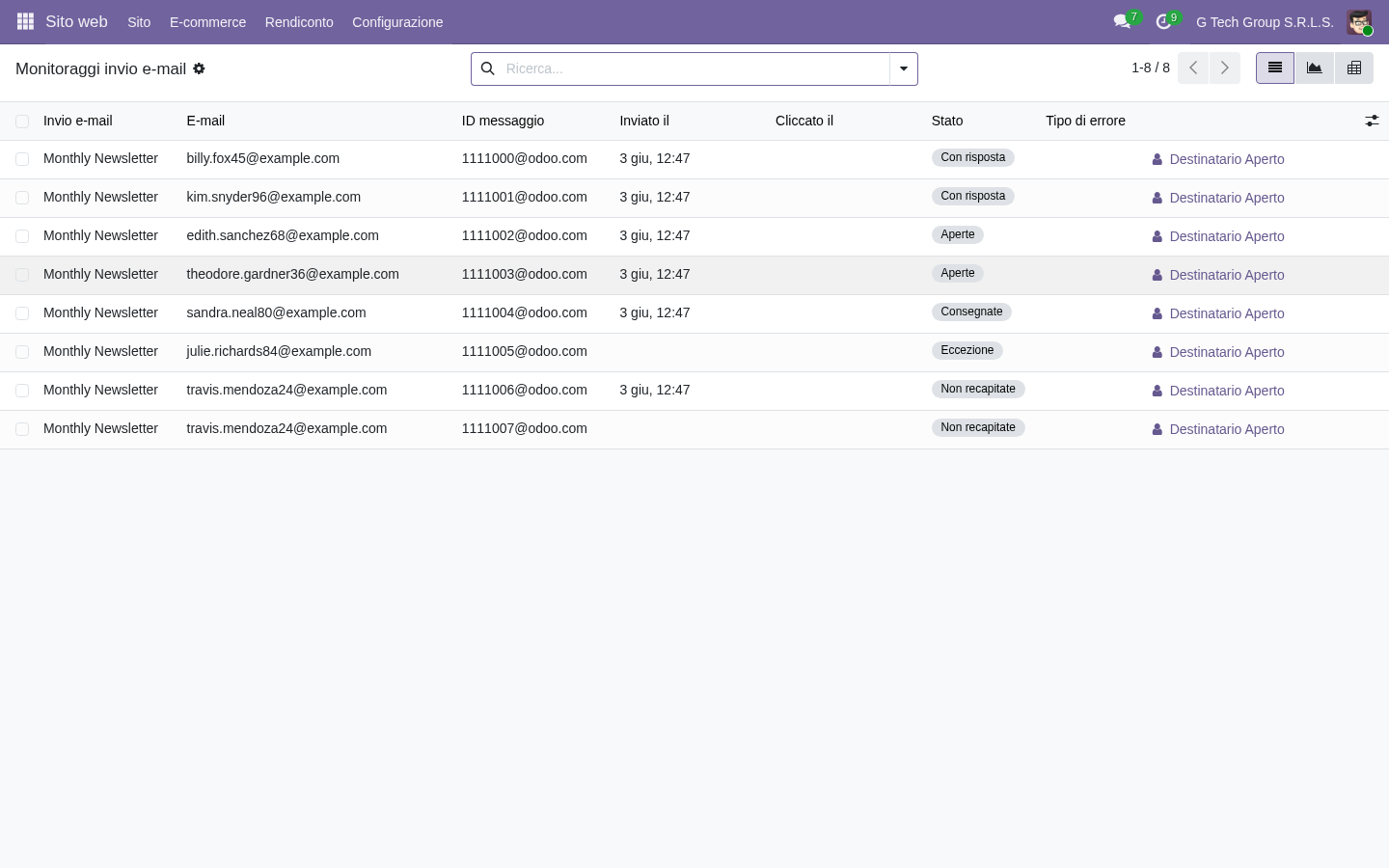This screenshot has width=1389, height=868.
Task: Expand the search filter options dropdown
Action: [904, 68]
